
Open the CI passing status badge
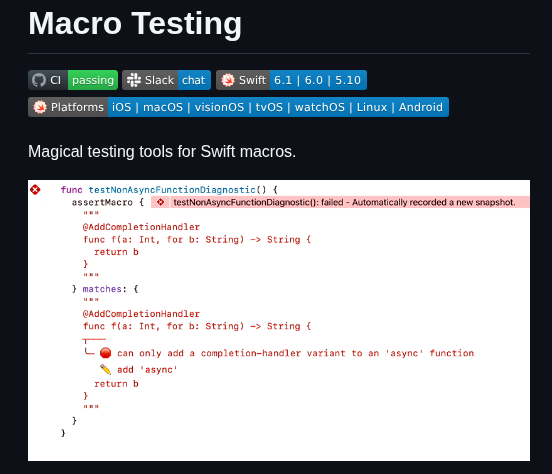(73, 80)
